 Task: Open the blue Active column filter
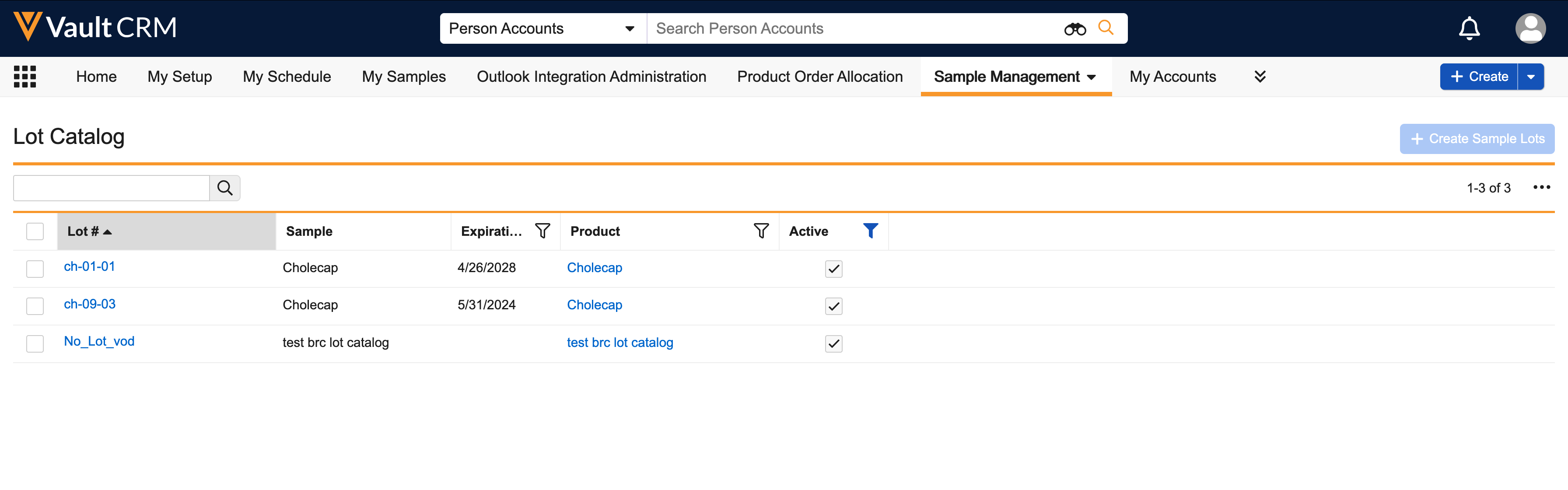pyautogui.click(x=871, y=231)
